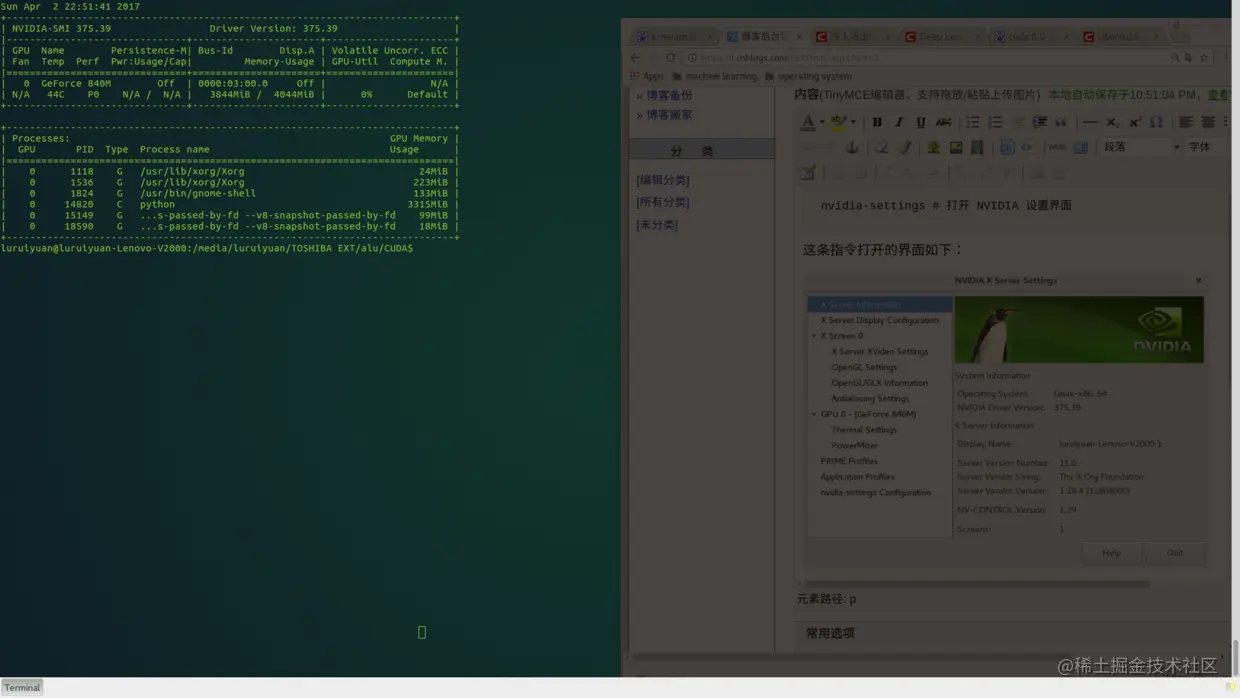
Task: Insert an image into the post
Action: 955,148
